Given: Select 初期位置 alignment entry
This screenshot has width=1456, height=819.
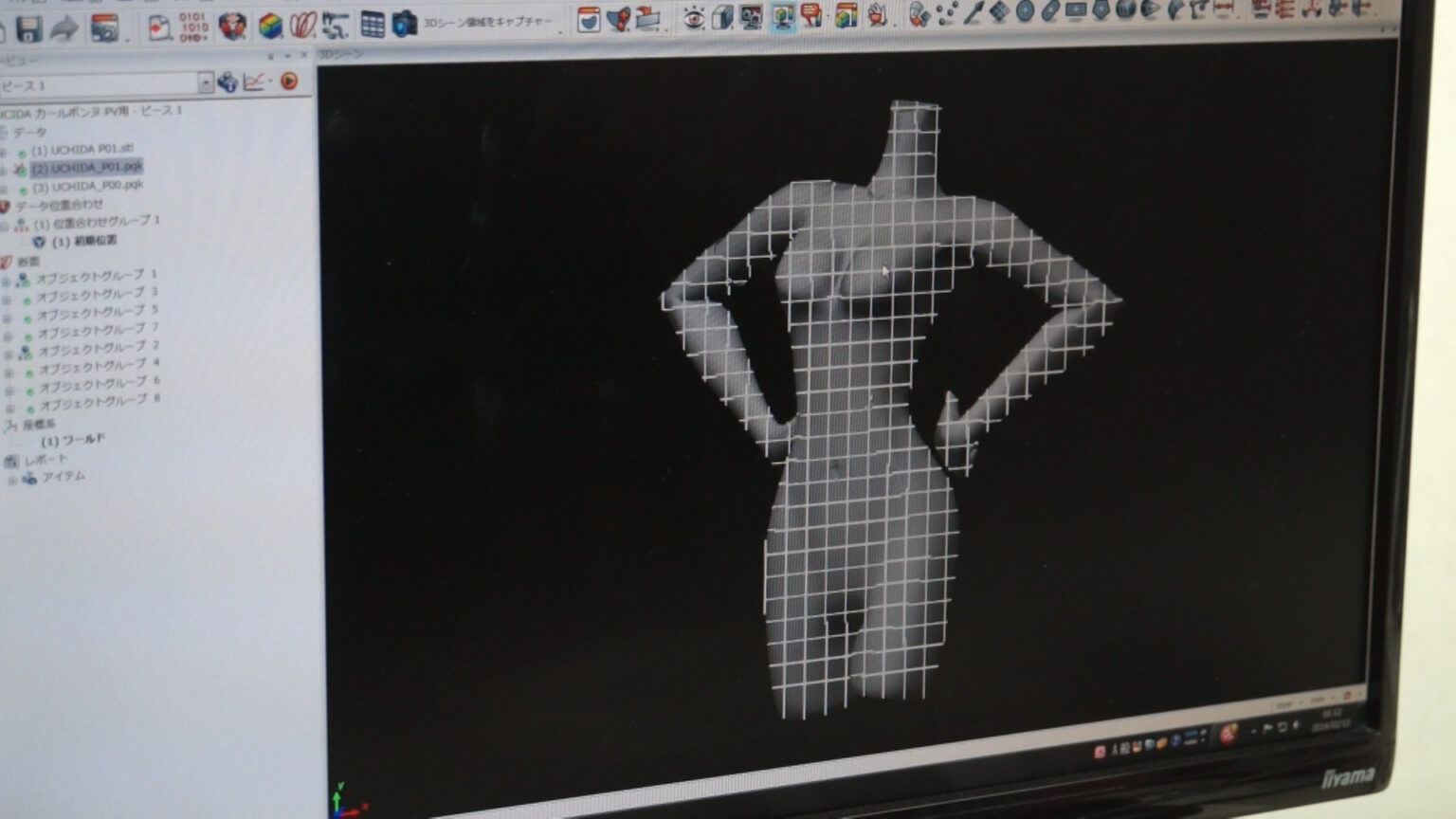Looking at the screenshot, I should click(x=85, y=242).
